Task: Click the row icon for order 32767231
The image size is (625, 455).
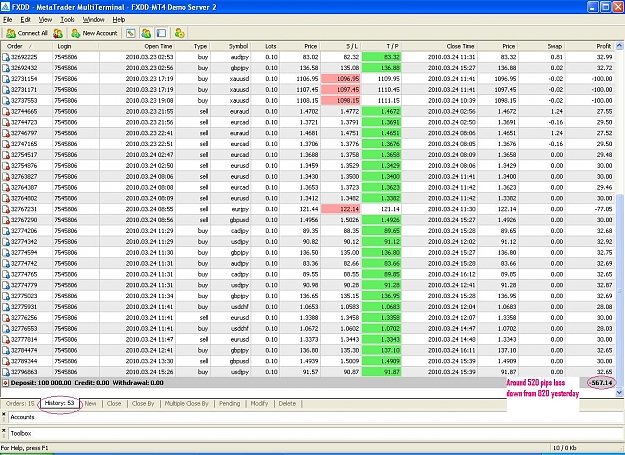Action: [6, 209]
